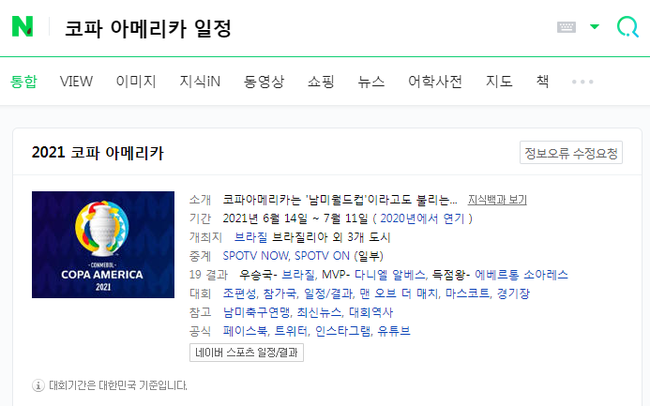
Task: Click the Copa America 2021 thumbnail image
Action: coord(103,244)
